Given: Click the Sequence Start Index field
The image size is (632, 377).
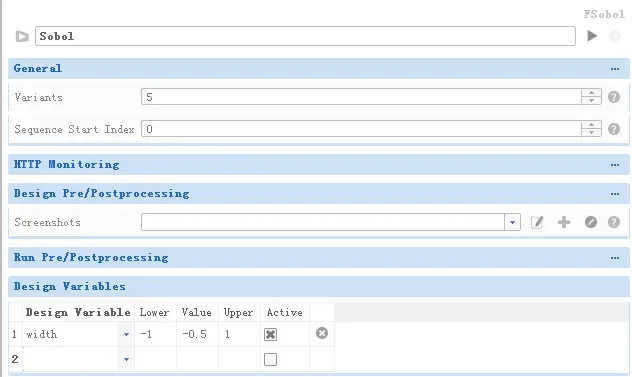Looking at the screenshot, I should [361, 129].
